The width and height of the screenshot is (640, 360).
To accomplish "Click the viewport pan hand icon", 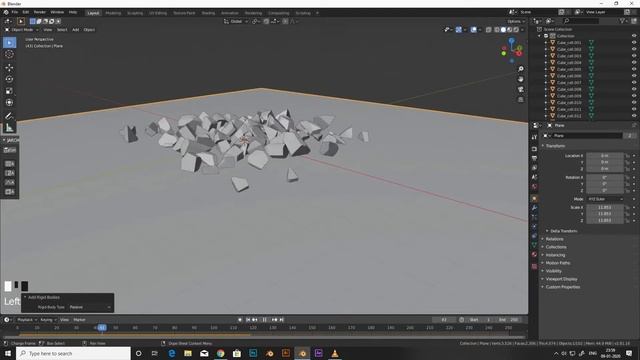I will click(x=521, y=79).
